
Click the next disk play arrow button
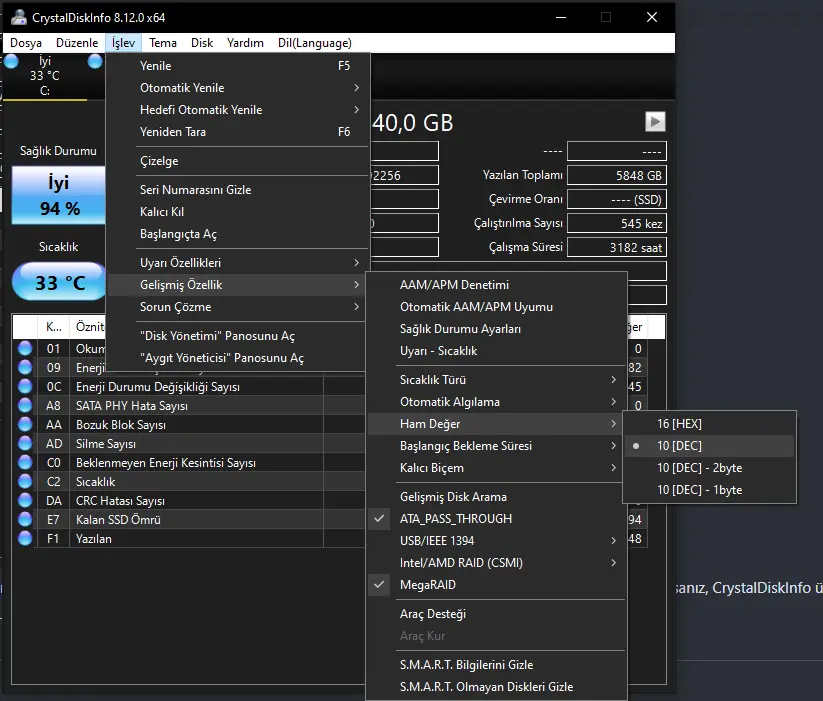point(655,122)
